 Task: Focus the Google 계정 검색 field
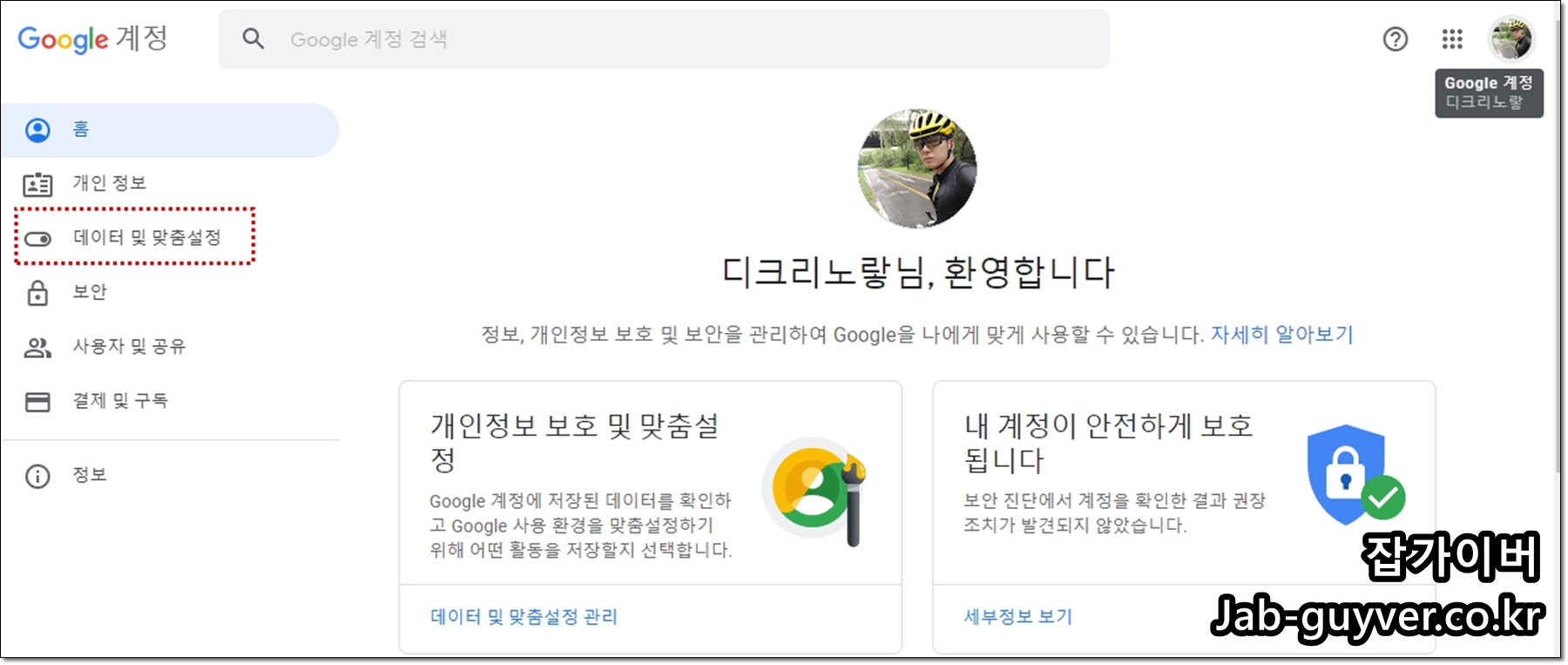pos(664,39)
